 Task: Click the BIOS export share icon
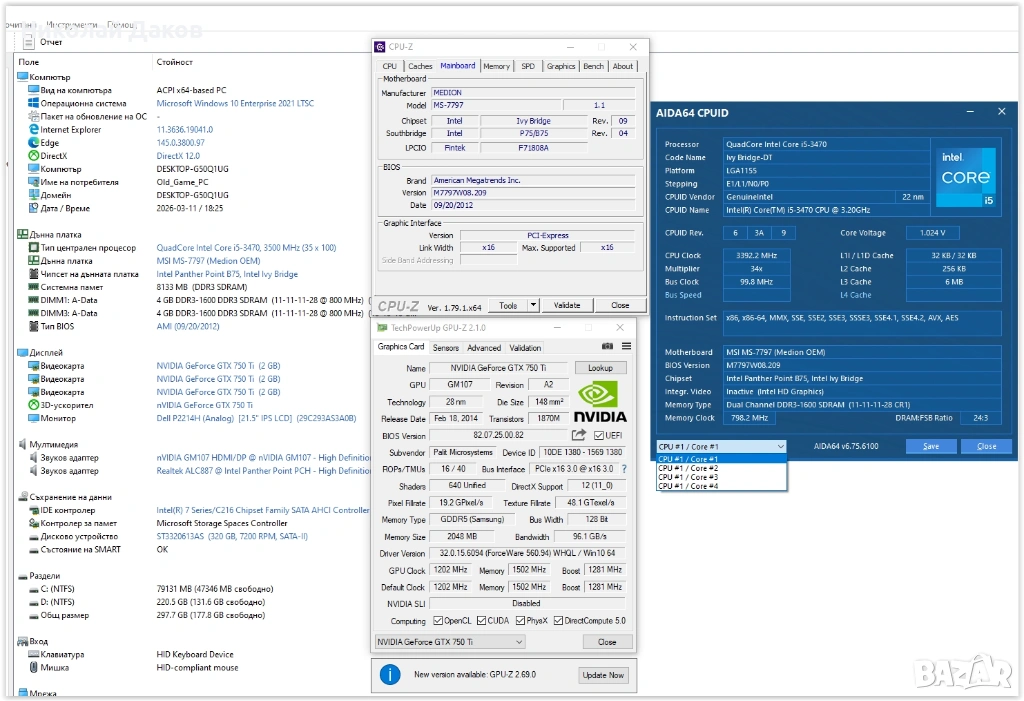(579, 435)
